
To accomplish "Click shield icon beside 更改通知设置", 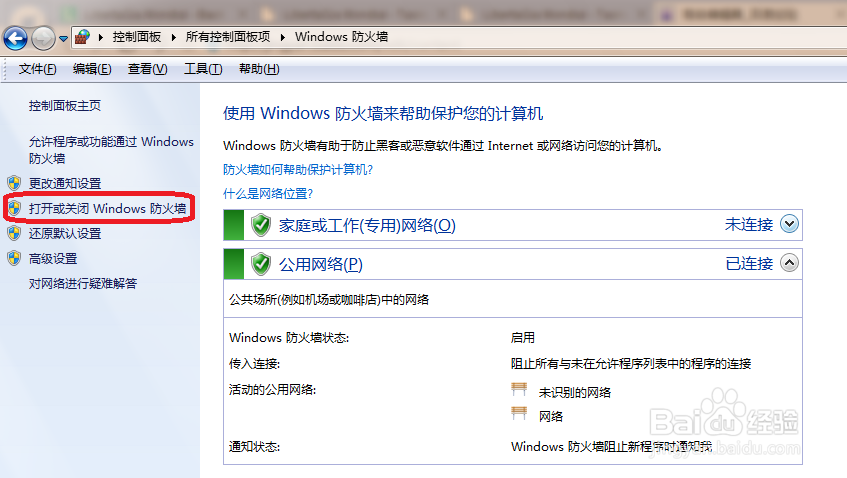I will pos(15,183).
